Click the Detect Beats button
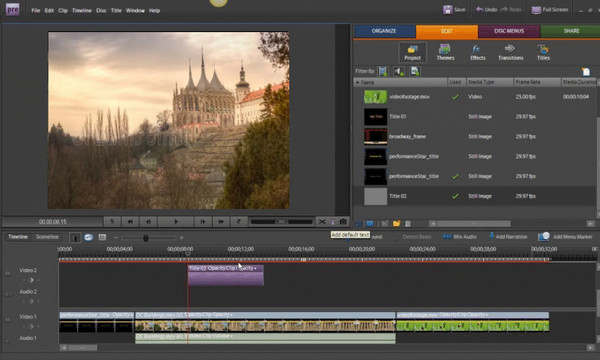Image resolution: width=600 pixels, height=360 pixels. [416, 237]
